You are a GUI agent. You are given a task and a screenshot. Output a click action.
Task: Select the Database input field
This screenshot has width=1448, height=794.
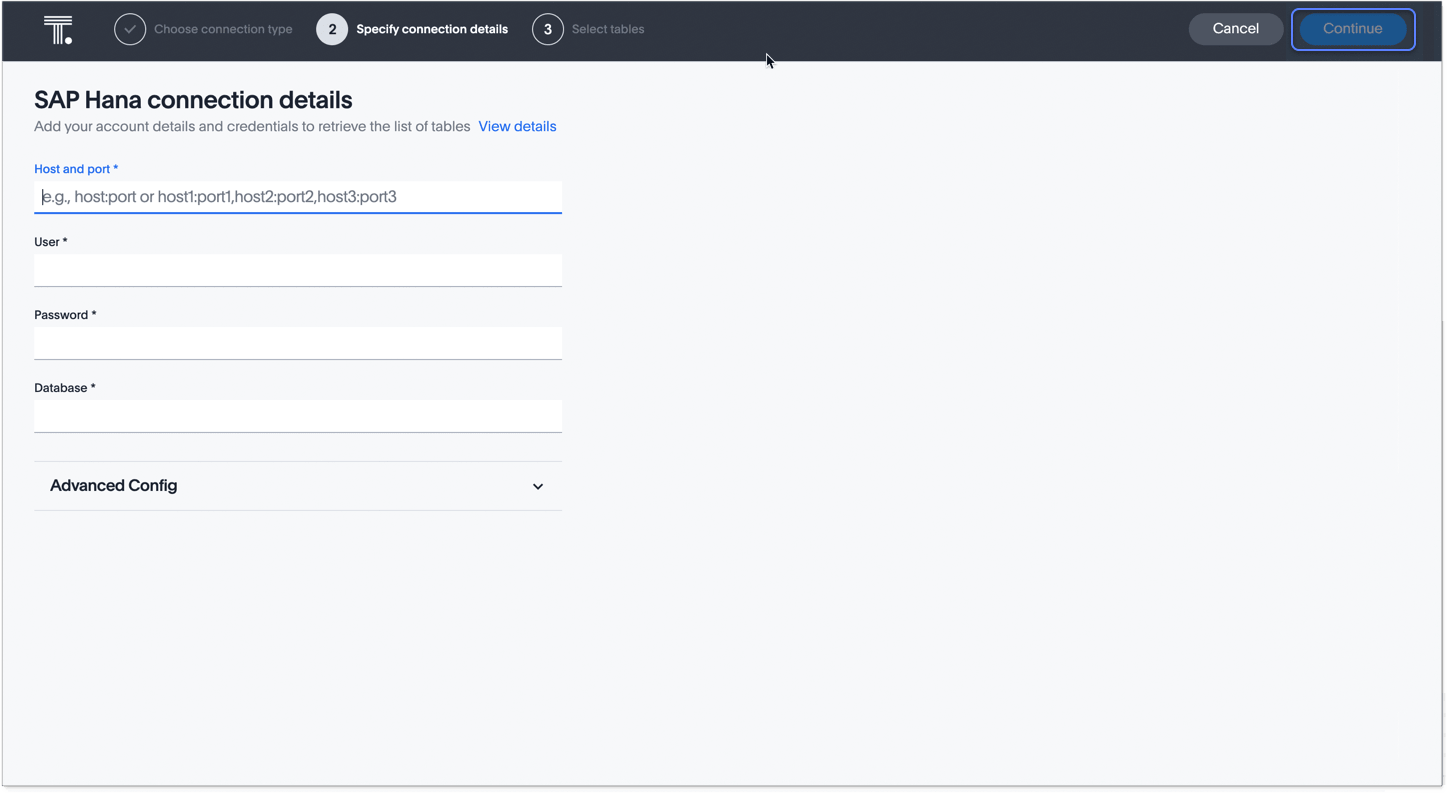[298, 416]
